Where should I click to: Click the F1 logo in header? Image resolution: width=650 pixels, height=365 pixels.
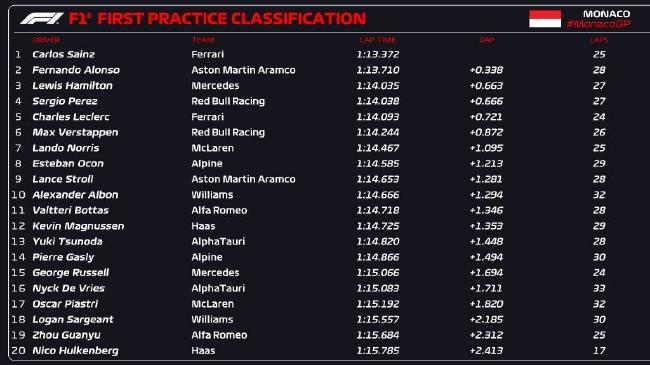[41, 18]
